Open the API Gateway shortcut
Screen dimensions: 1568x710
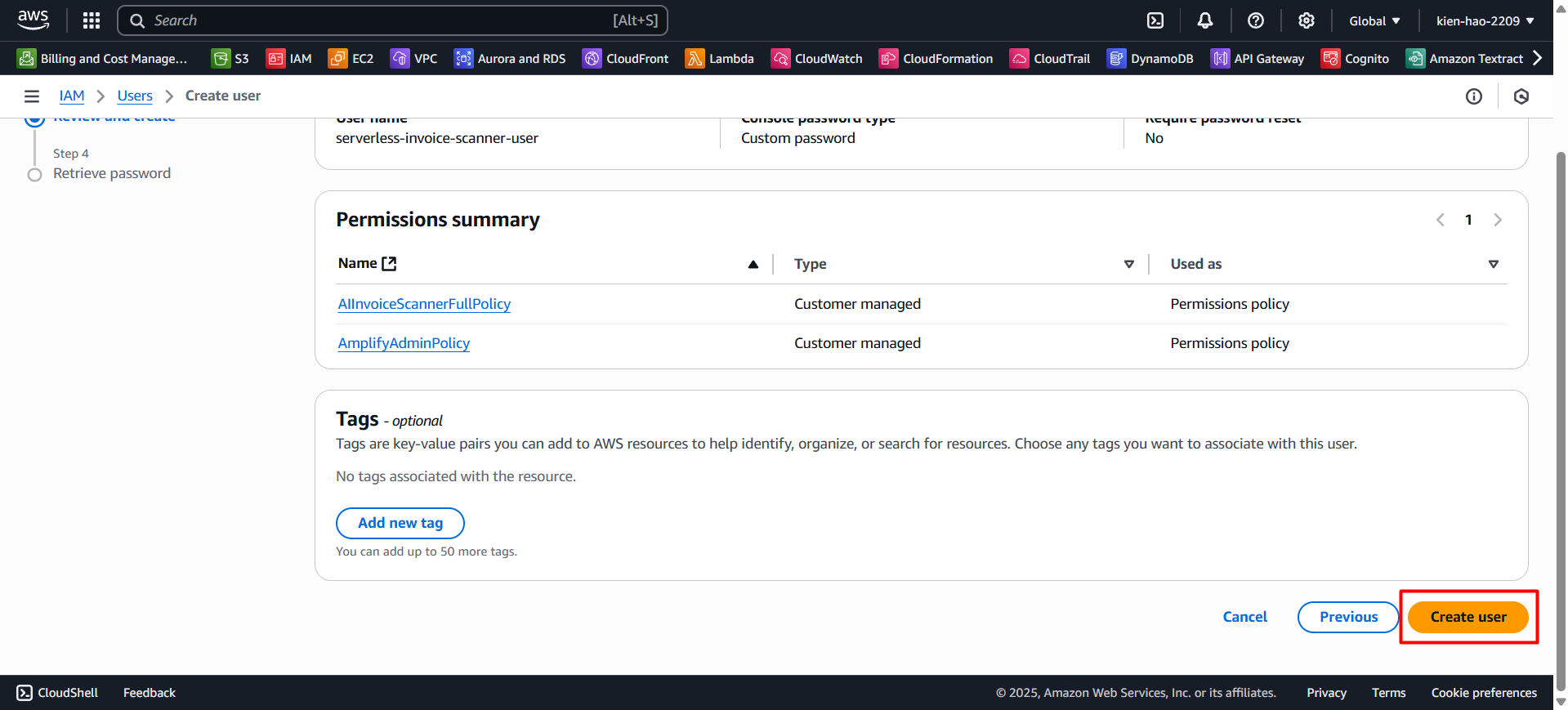click(1257, 59)
